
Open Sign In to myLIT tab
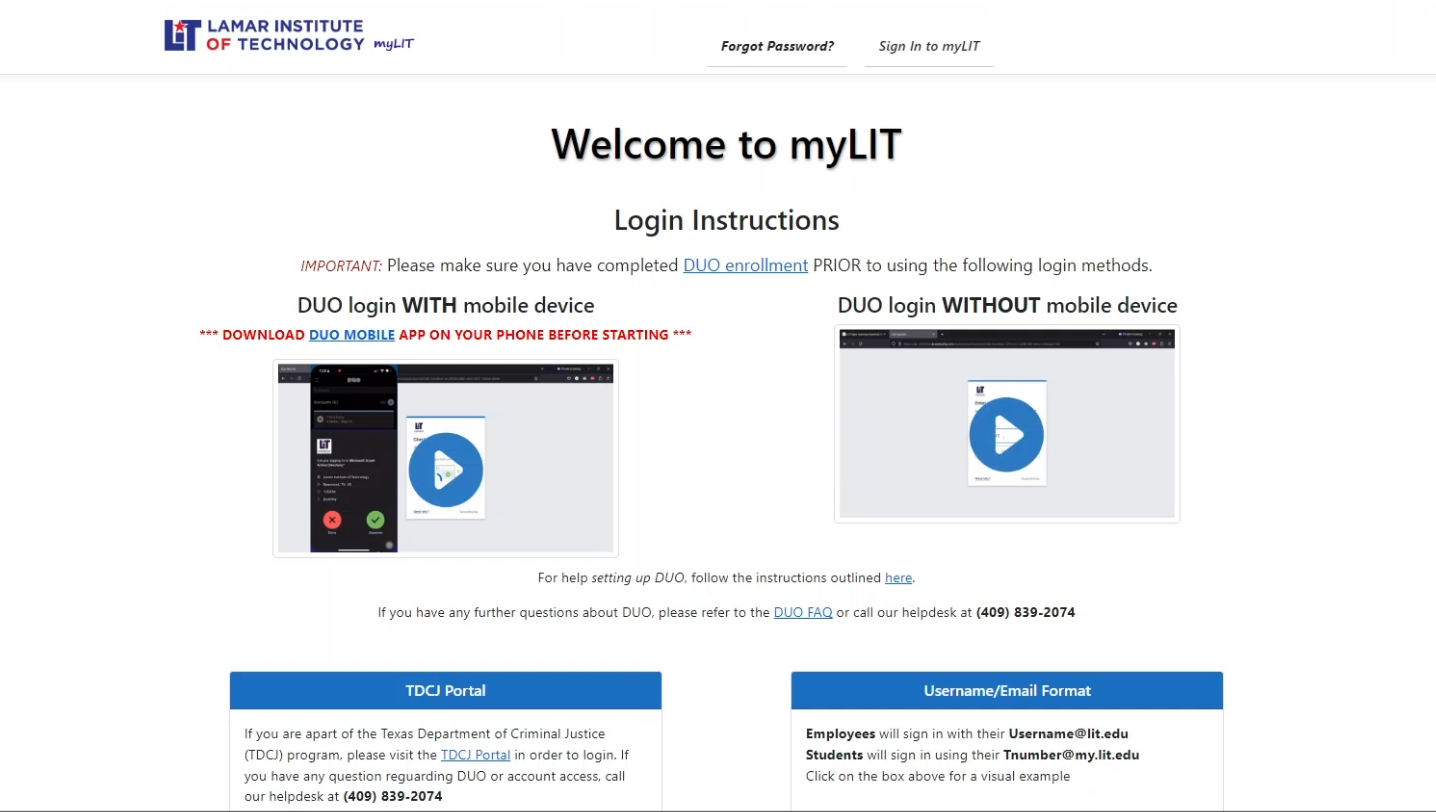[x=929, y=46]
